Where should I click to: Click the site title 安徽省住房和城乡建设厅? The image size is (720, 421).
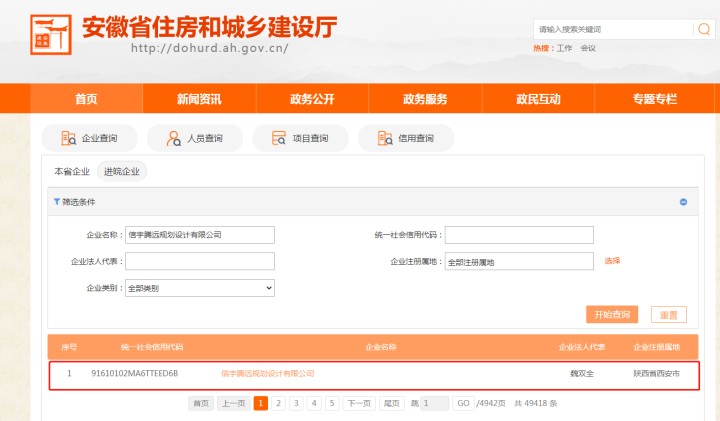(209, 27)
